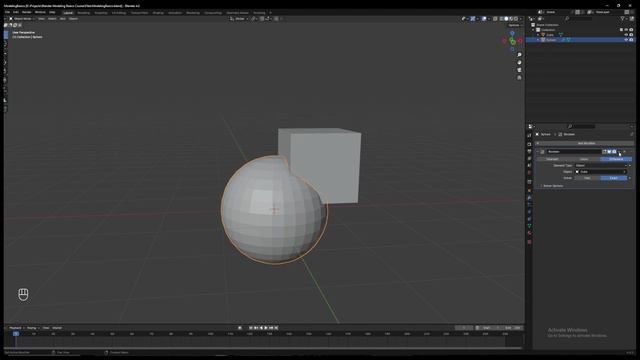Image resolution: width=640 pixels, height=360 pixels.
Task: Toggle Boolean modifier edit mode display icon
Action: pos(604,152)
